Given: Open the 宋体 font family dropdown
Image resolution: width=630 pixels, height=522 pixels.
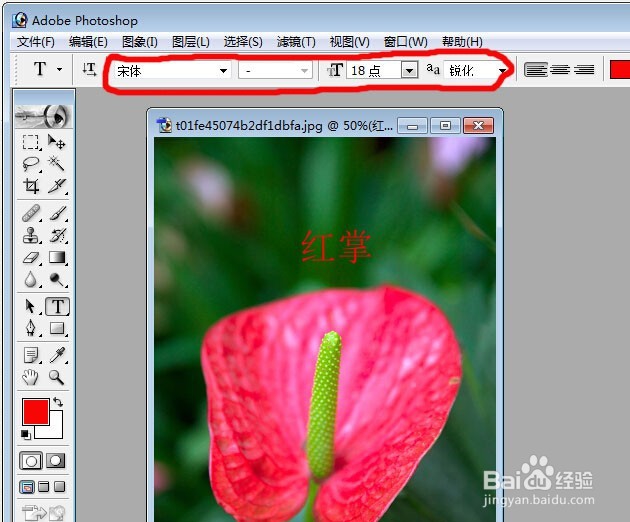Looking at the screenshot, I should 223,71.
